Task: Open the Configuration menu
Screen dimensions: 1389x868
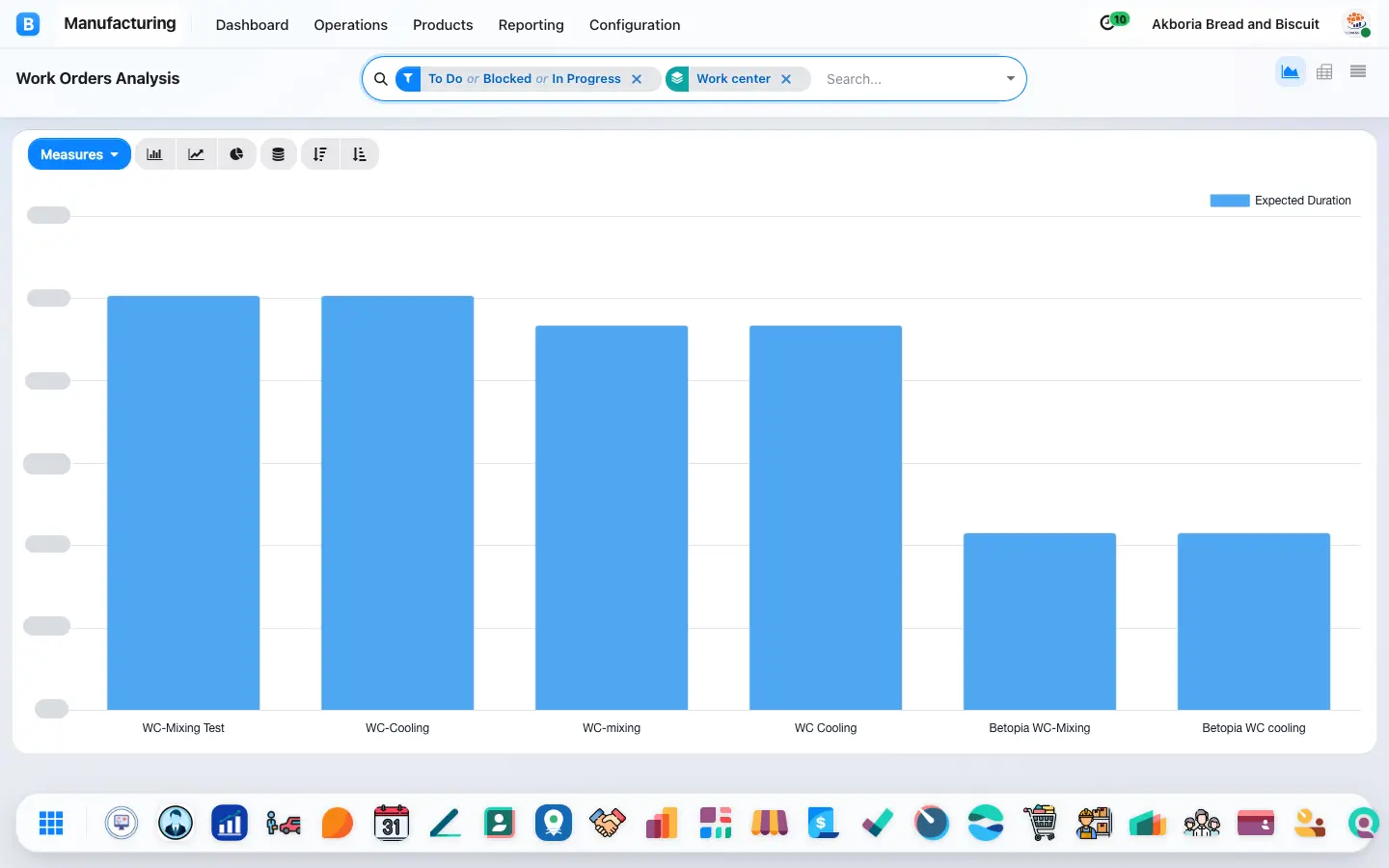Action: coord(635,25)
